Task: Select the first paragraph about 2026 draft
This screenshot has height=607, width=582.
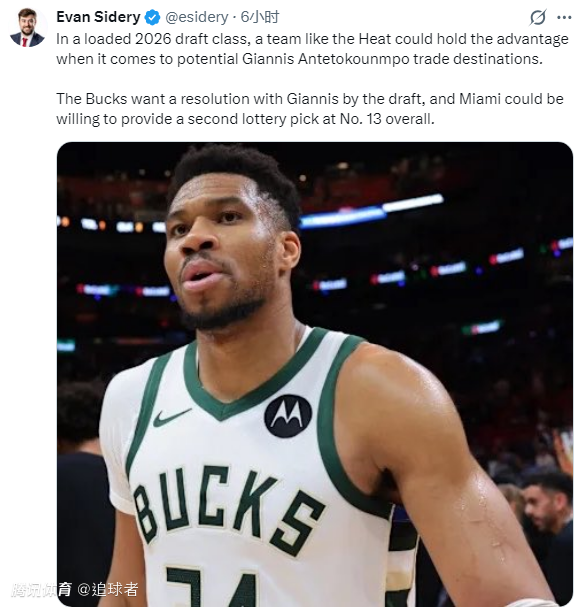Action: click(x=312, y=49)
